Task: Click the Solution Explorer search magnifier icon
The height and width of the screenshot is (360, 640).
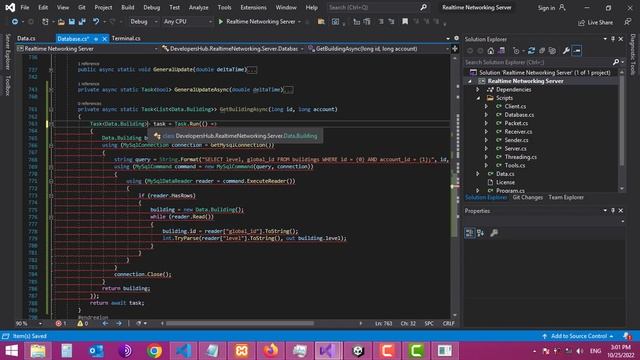Action: pos(616,62)
